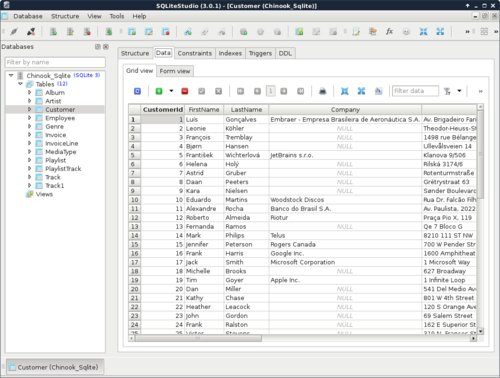Click the create trigger icon in main toolbar
Viewport: 500px width, 378px height.
[x=244, y=32]
